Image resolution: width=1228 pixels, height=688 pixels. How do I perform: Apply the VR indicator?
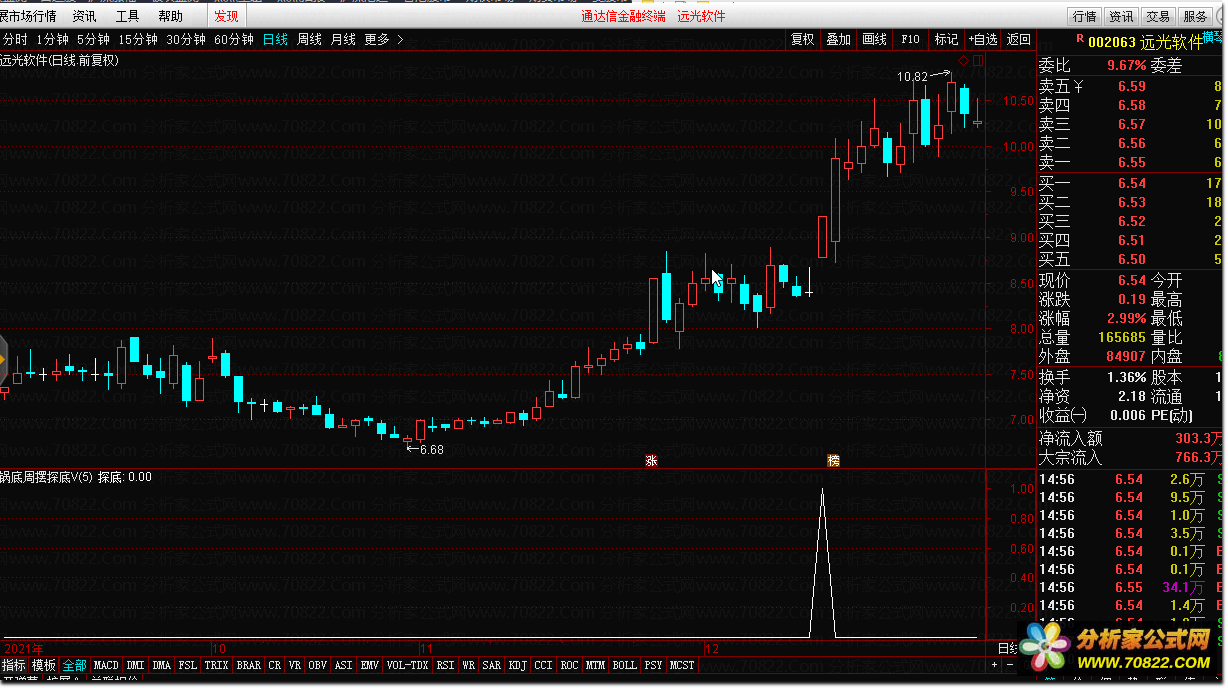click(295, 665)
